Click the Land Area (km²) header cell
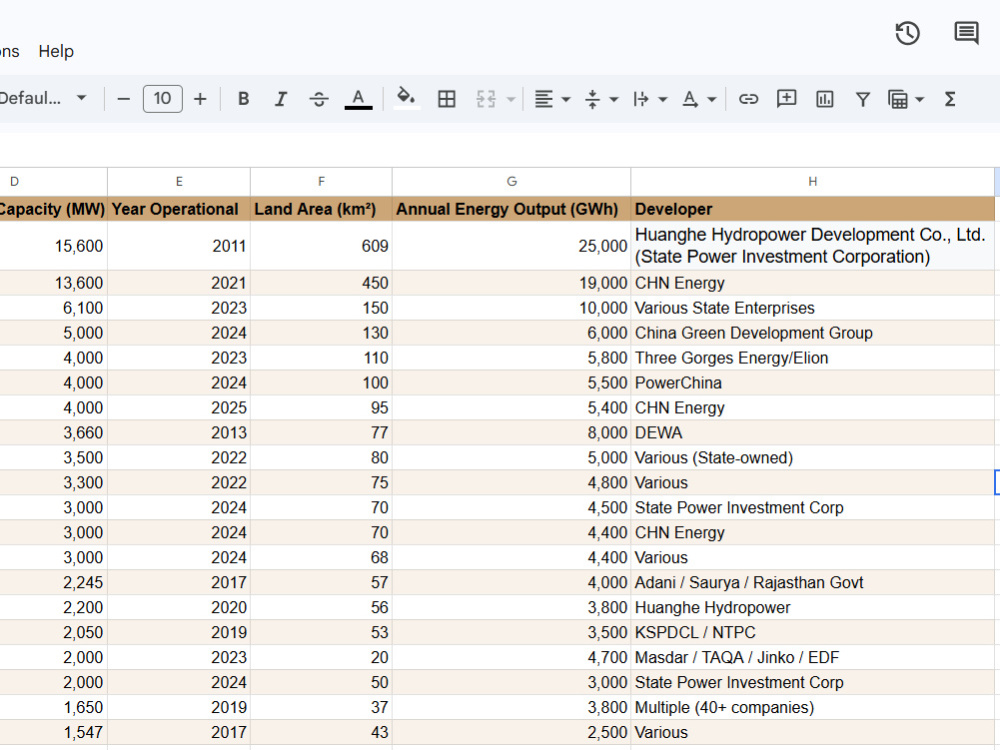 tap(321, 209)
